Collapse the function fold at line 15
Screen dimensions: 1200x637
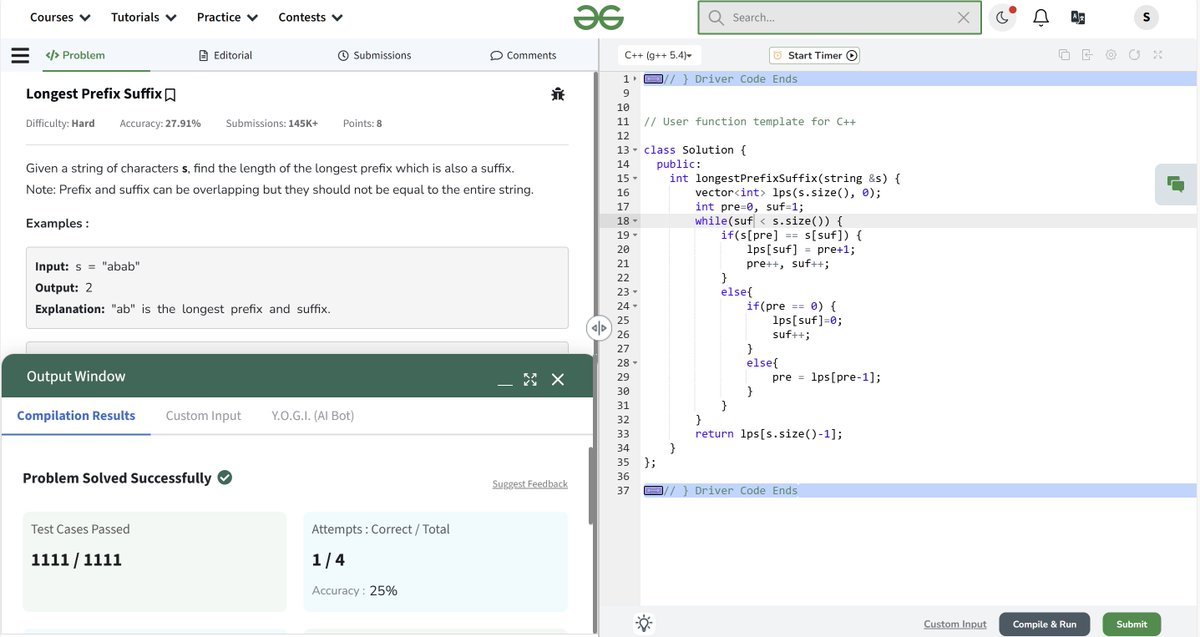[x=635, y=178]
